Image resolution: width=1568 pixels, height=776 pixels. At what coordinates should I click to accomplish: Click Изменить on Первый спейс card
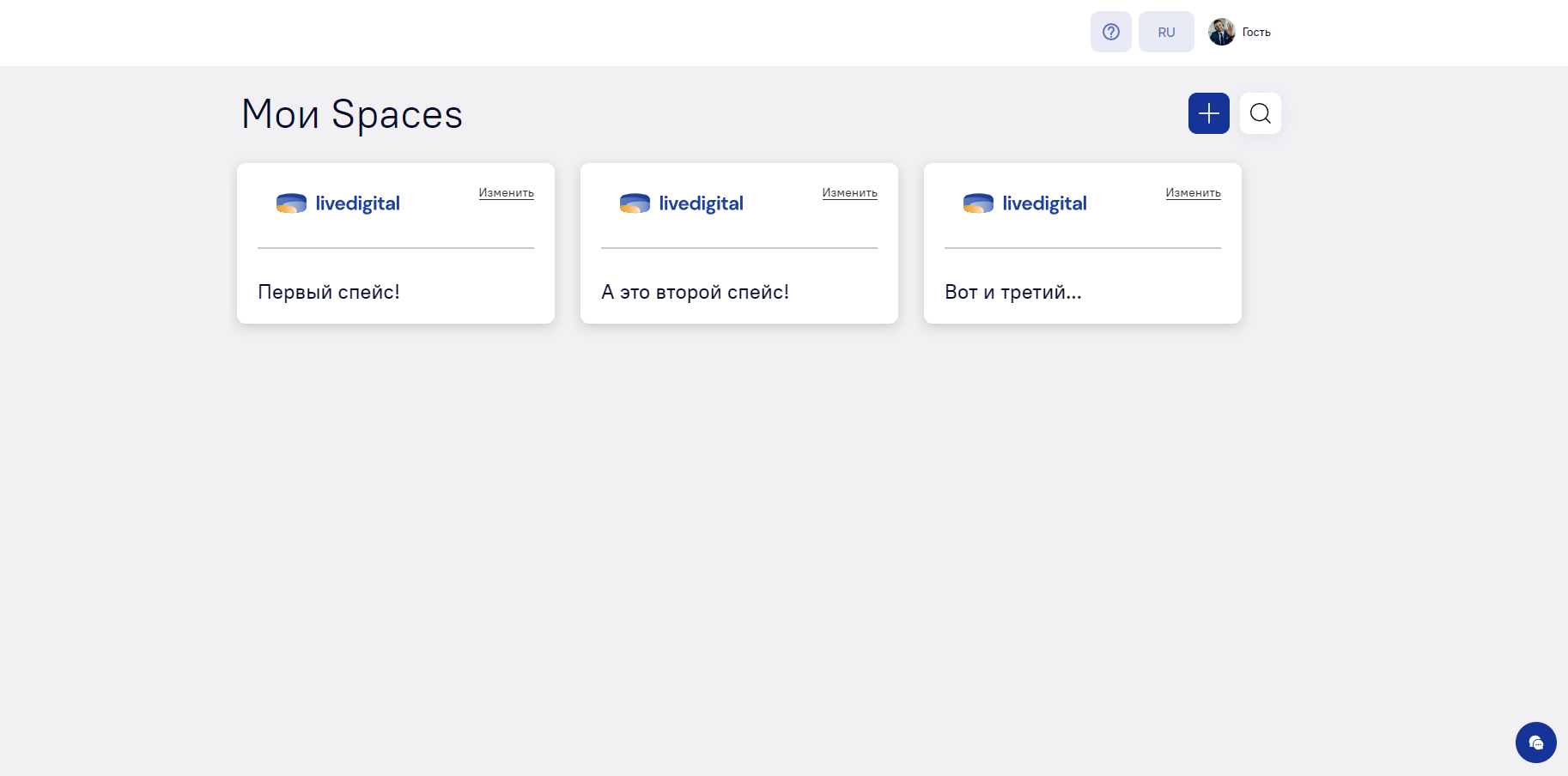[507, 193]
